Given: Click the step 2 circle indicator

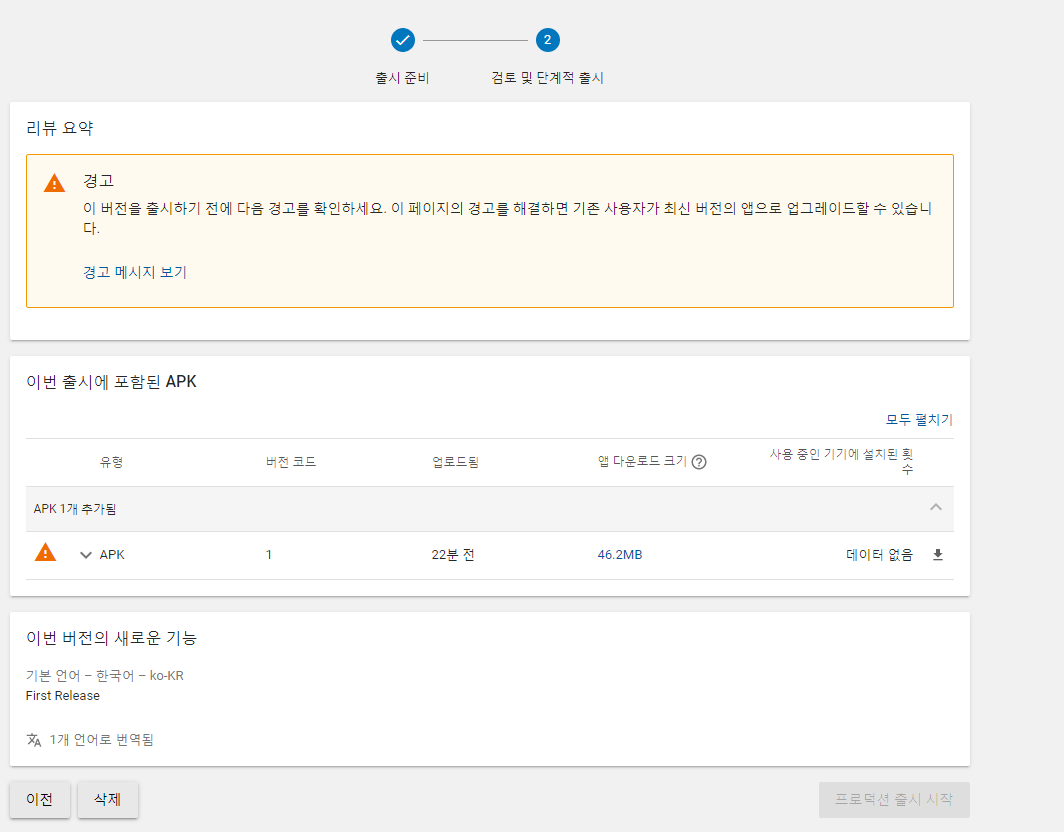Looking at the screenshot, I should pyautogui.click(x=548, y=40).
